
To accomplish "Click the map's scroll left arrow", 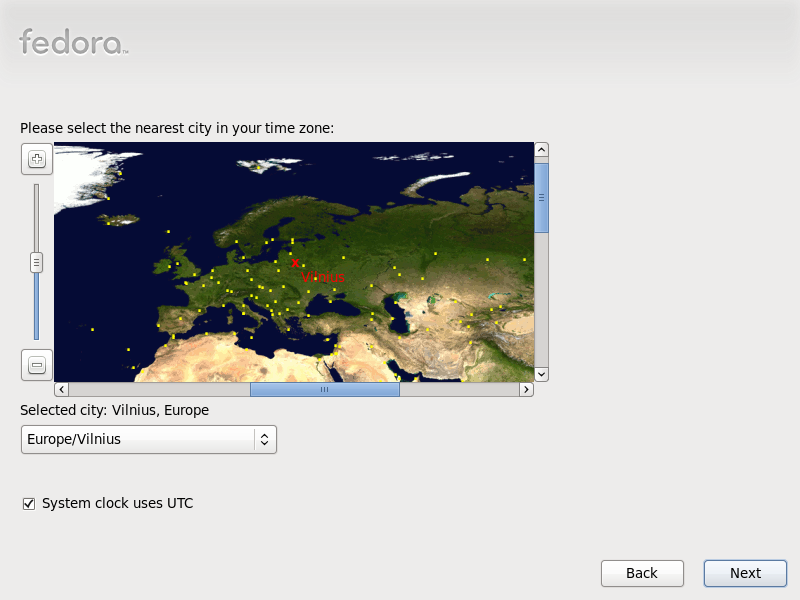I will [61, 389].
